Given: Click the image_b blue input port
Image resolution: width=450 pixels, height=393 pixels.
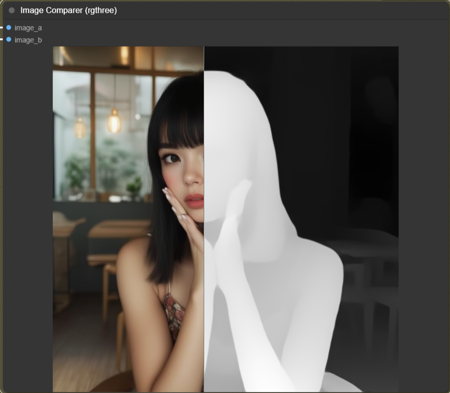Looking at the screenshot, I should (9, 40).
